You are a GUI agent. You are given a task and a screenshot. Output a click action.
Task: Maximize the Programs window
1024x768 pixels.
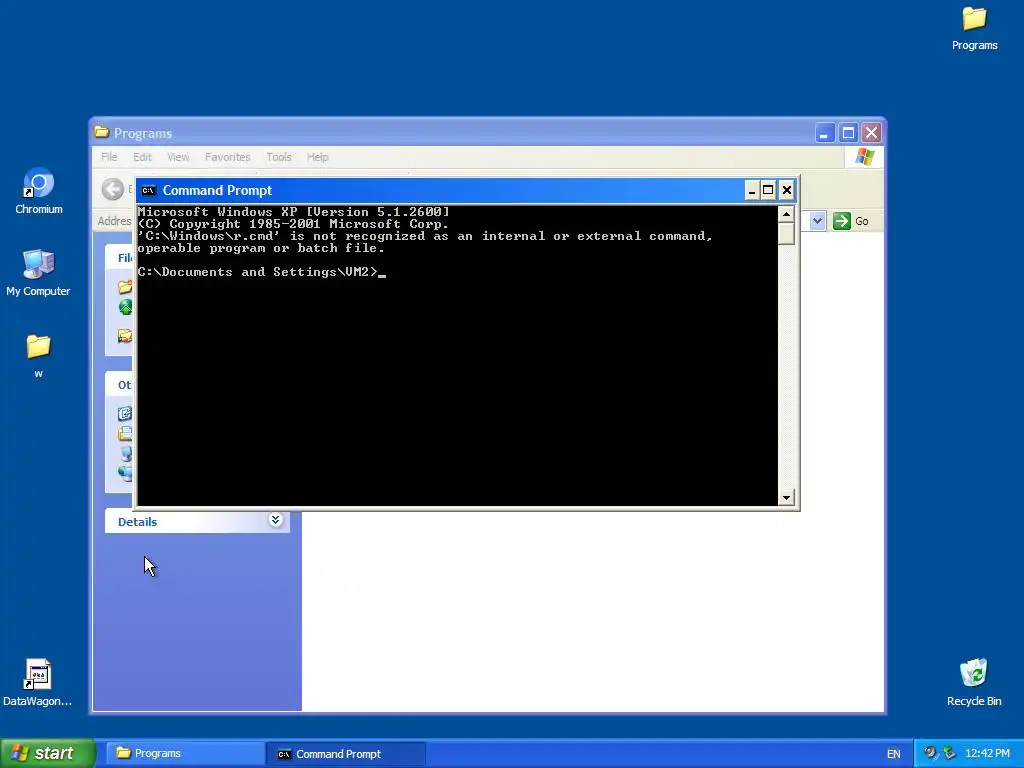848,133
